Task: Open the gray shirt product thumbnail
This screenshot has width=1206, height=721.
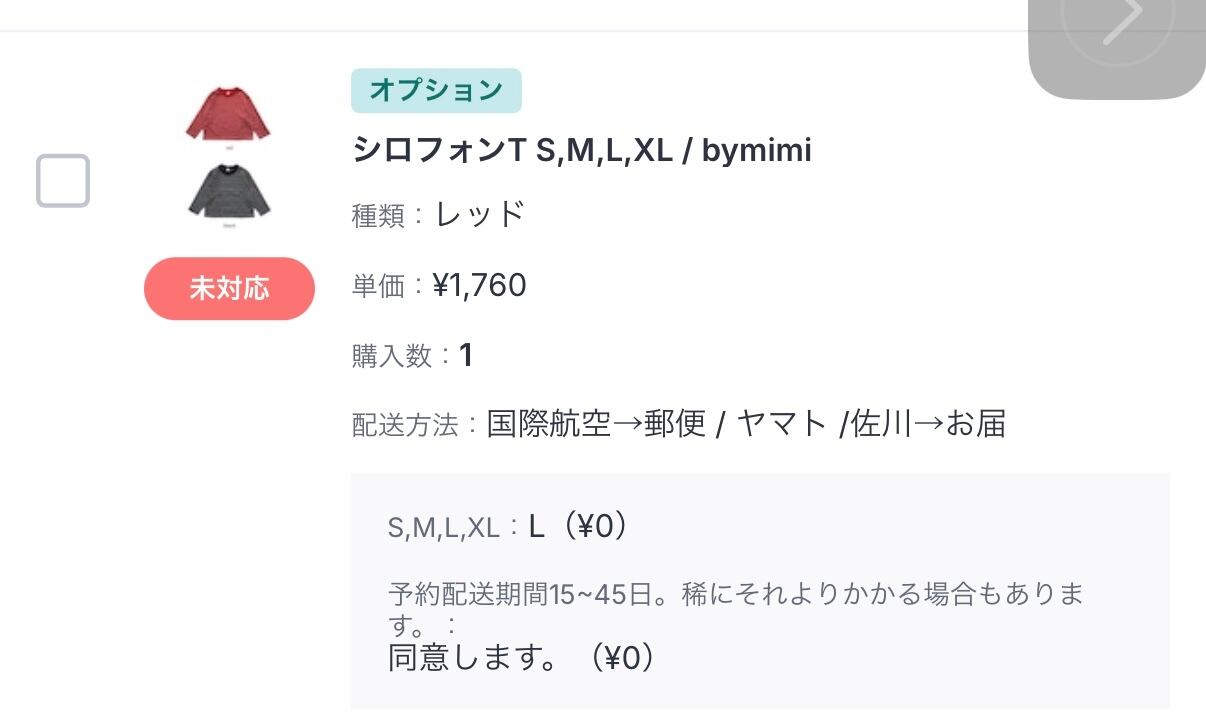Action: point(229,193)
